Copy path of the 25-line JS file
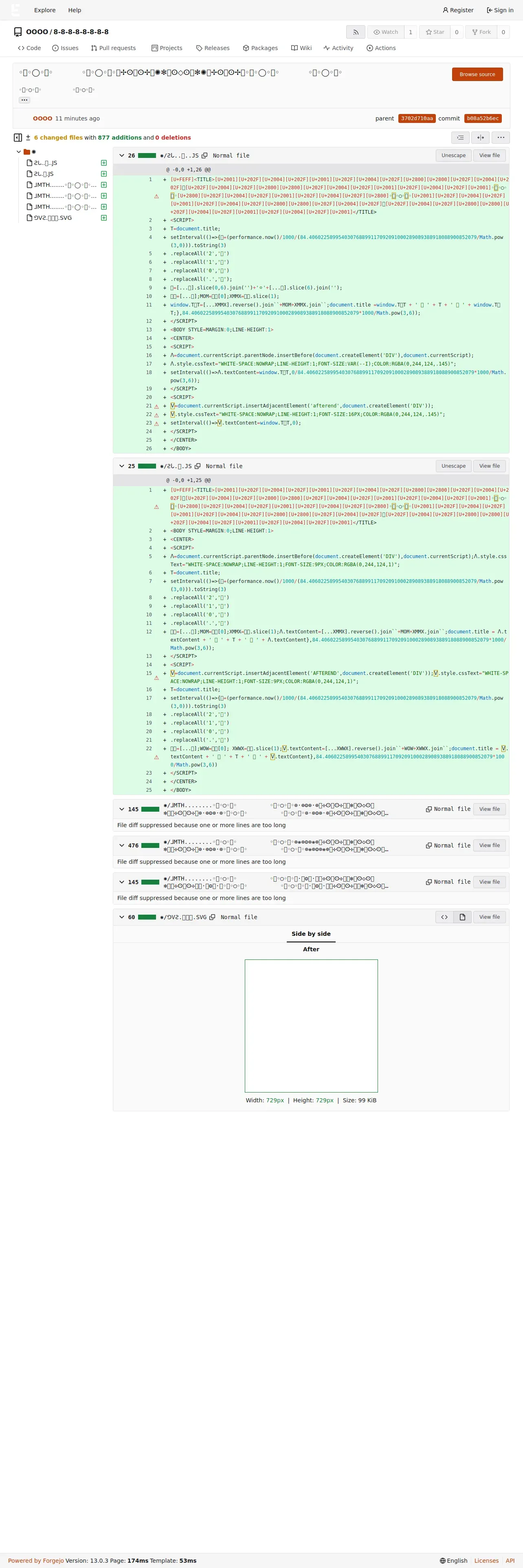This screenshot has height=1568, width=523. click(x=197, y=466)
